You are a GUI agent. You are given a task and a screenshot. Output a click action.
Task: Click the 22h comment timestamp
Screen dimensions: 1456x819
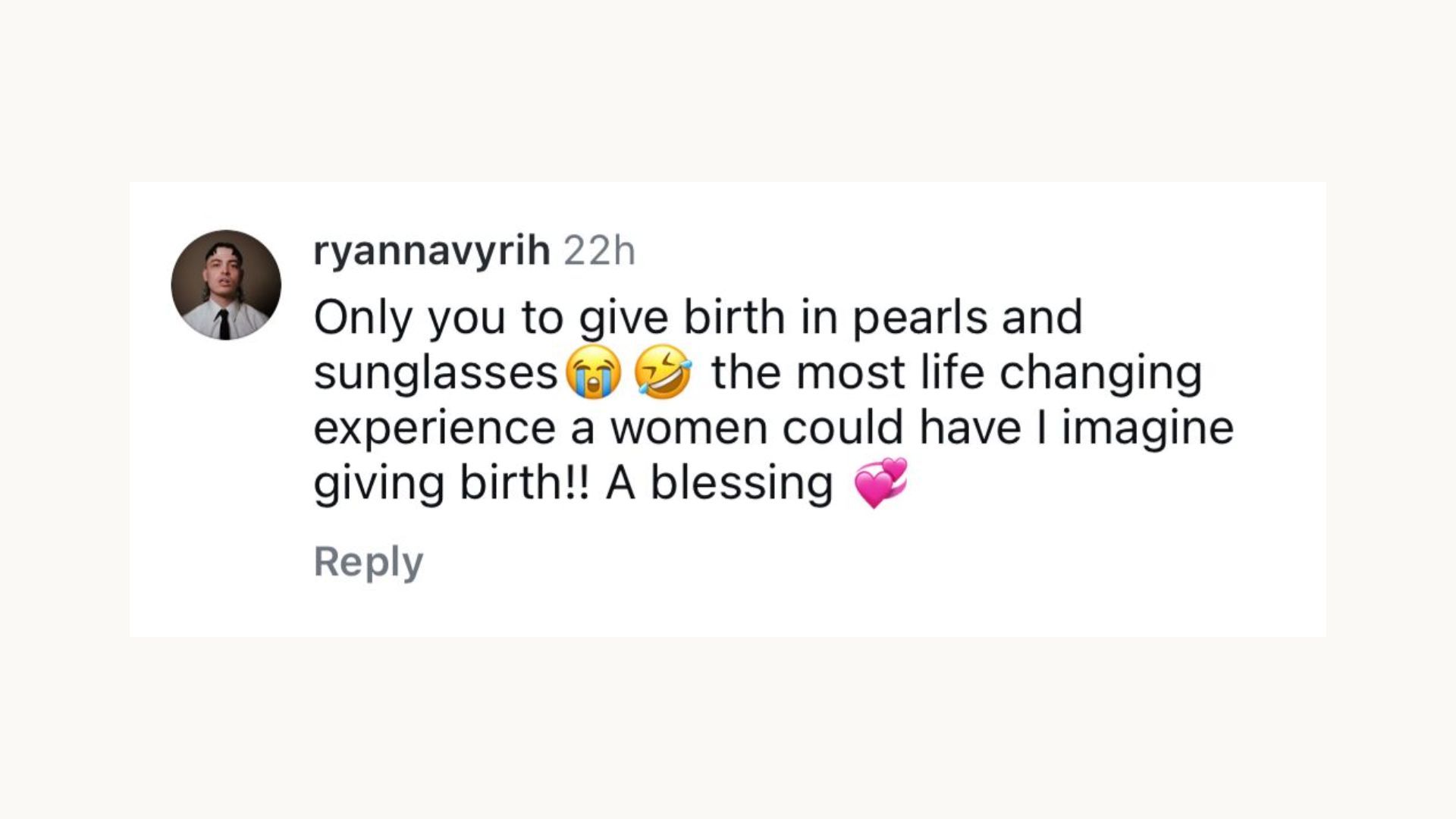[x=599, y=251]
